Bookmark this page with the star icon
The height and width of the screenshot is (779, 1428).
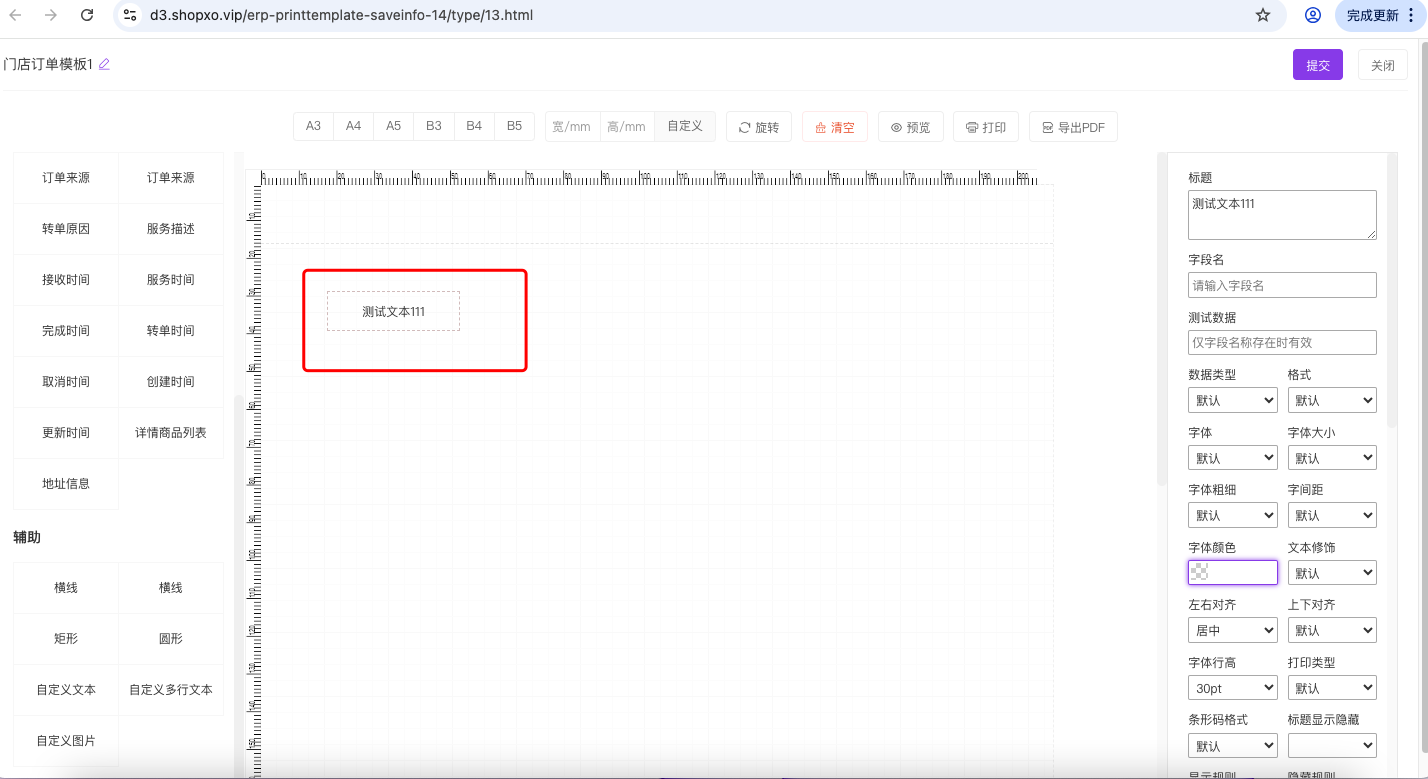[1263, 15]
